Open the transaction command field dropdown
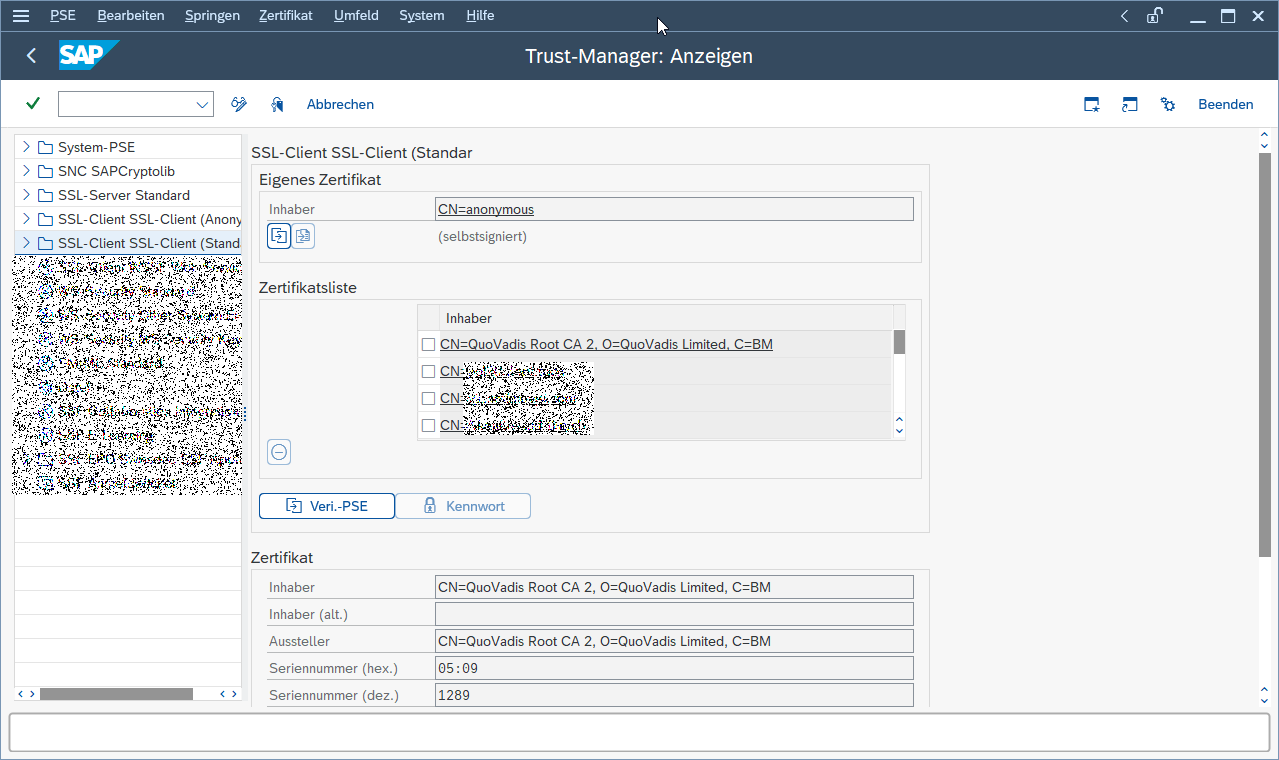Screen dimensions: 1279x760 tap(203, 104)
